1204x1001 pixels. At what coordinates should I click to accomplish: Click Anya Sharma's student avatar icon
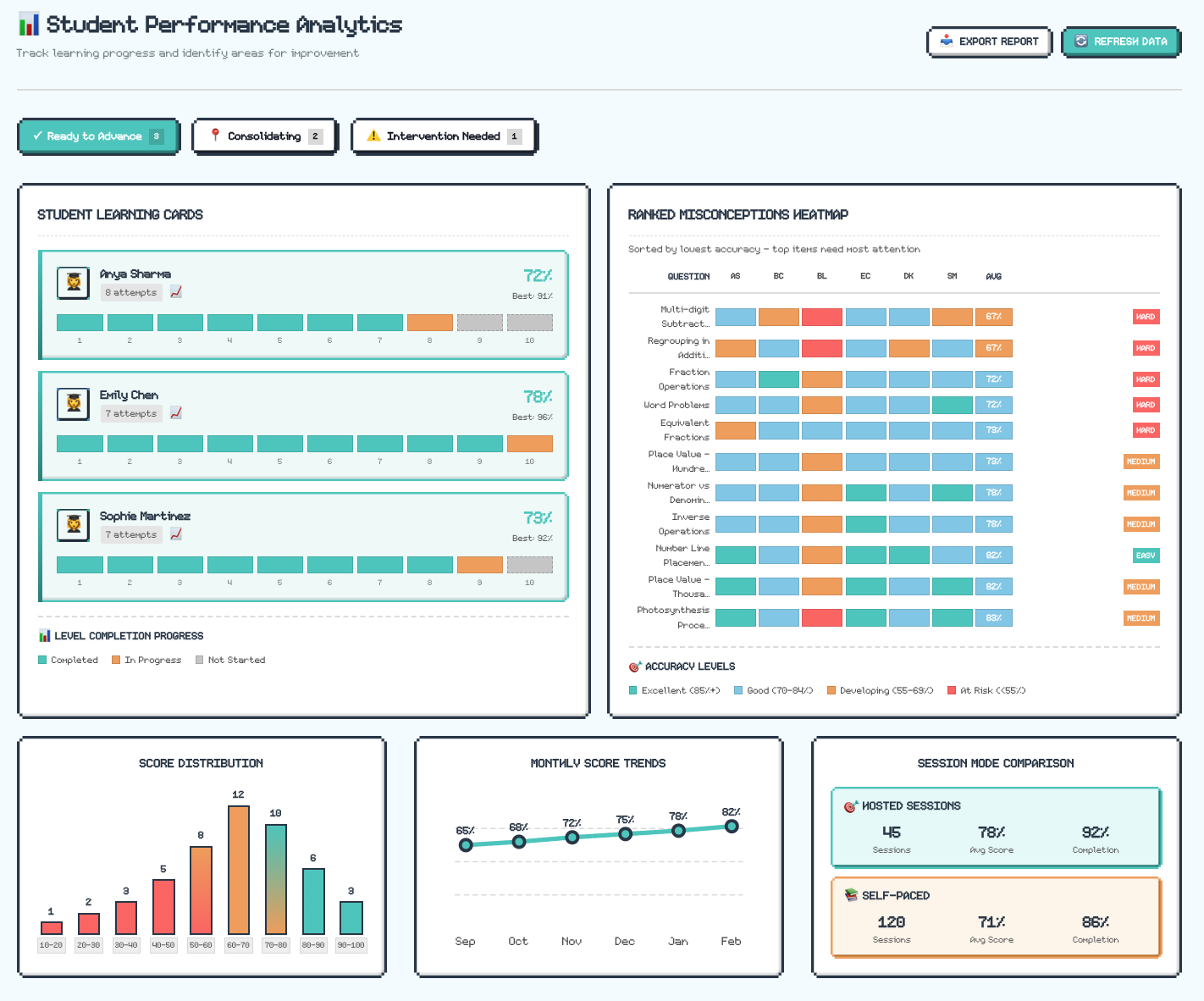coord(74,283)
